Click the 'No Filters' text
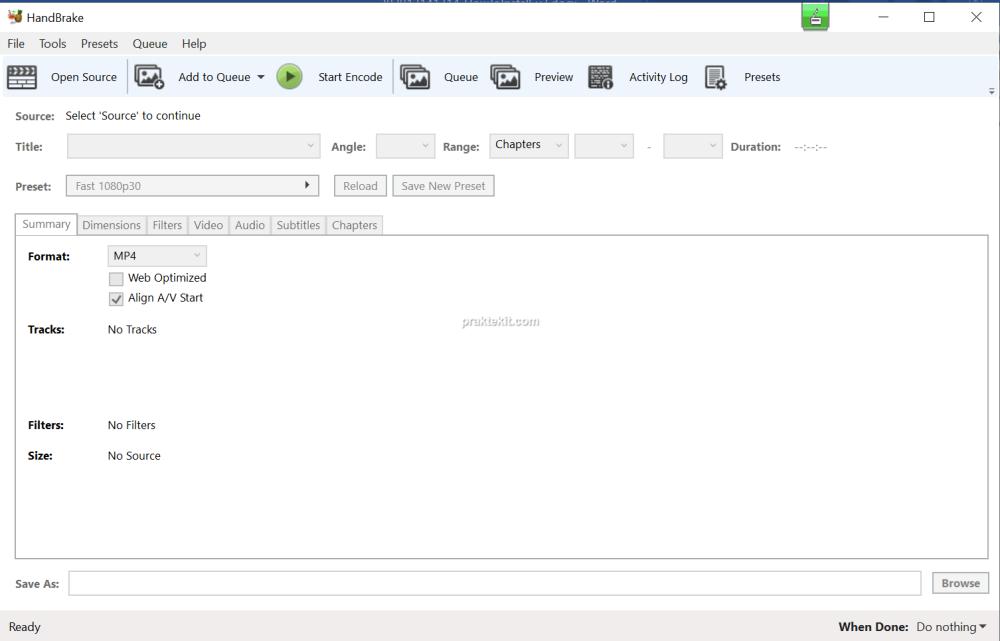 [131, 425]
